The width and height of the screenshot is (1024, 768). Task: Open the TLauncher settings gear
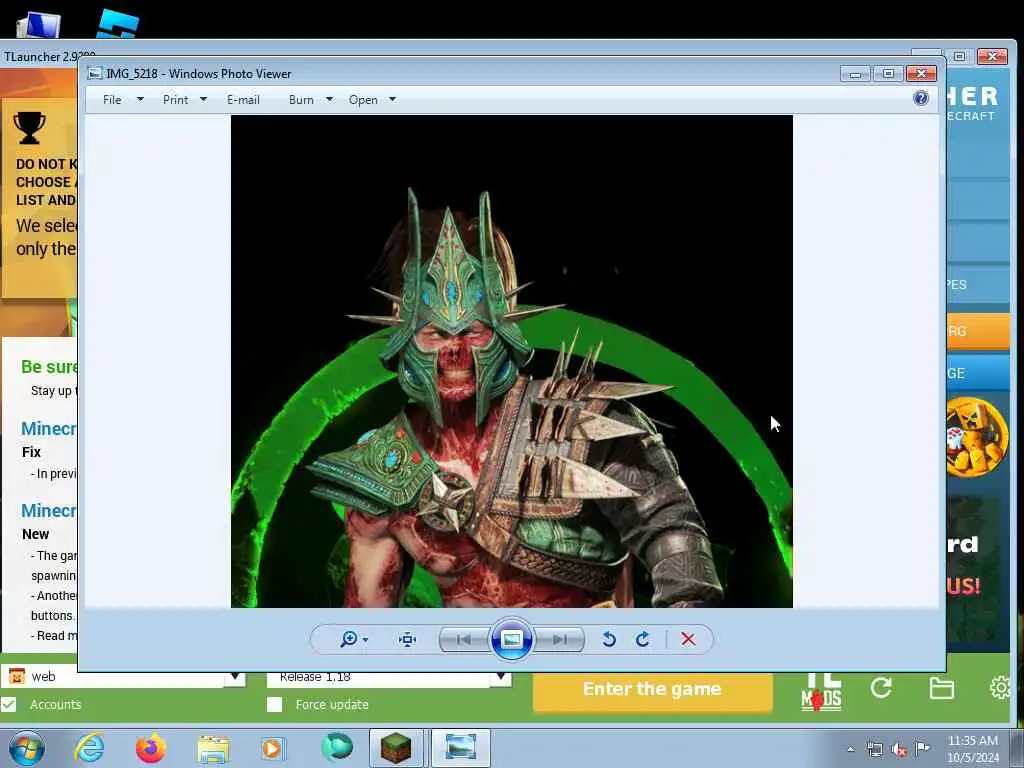[x=1000, y=688]
